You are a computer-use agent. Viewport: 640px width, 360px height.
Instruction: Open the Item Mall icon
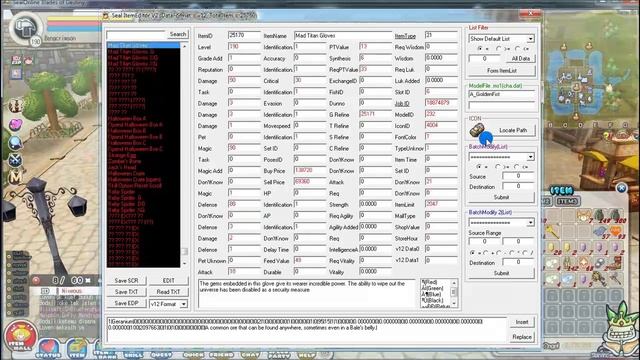coord(20,337)
